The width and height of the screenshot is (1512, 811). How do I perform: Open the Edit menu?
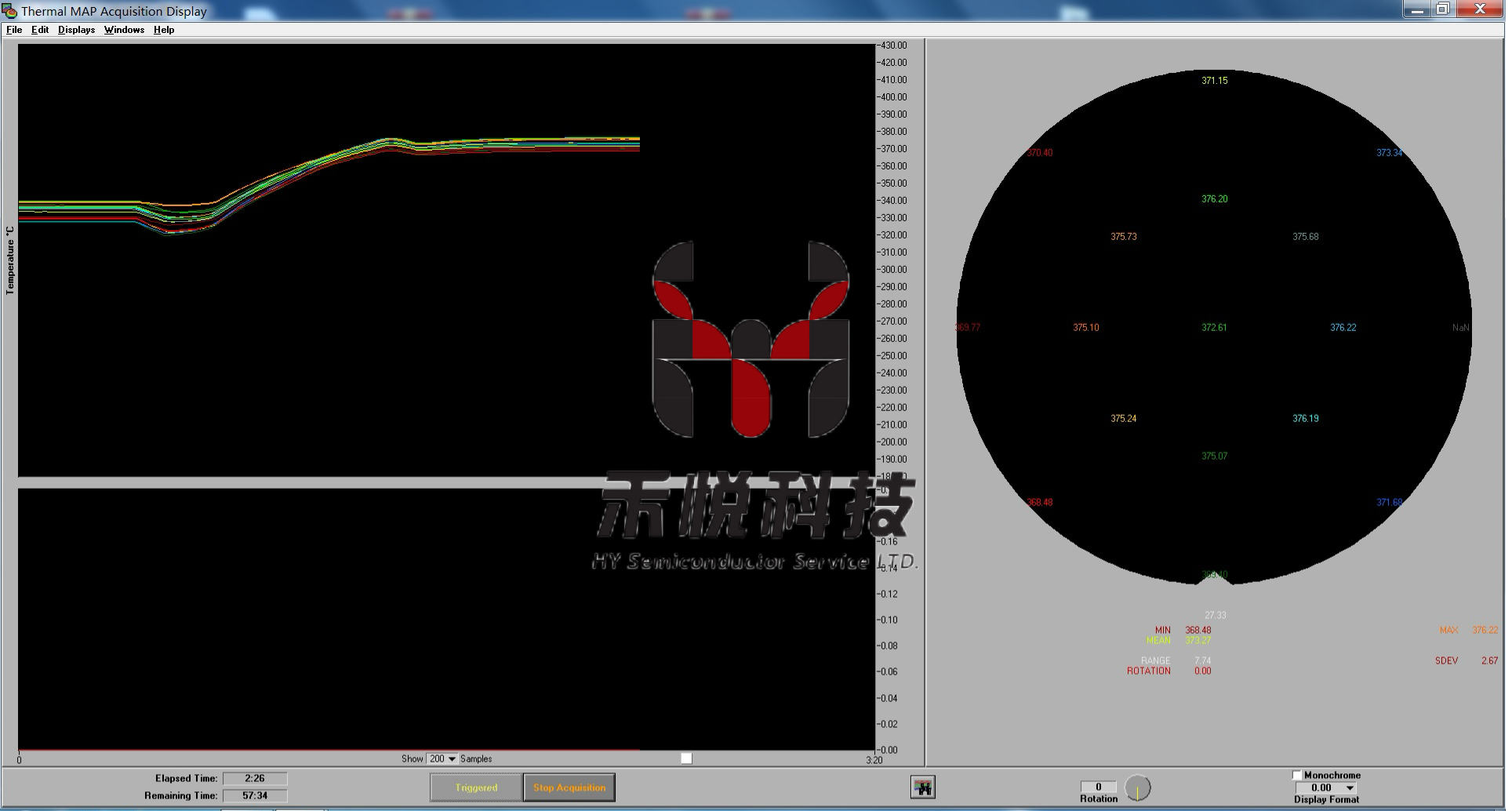tap(40, 30)
